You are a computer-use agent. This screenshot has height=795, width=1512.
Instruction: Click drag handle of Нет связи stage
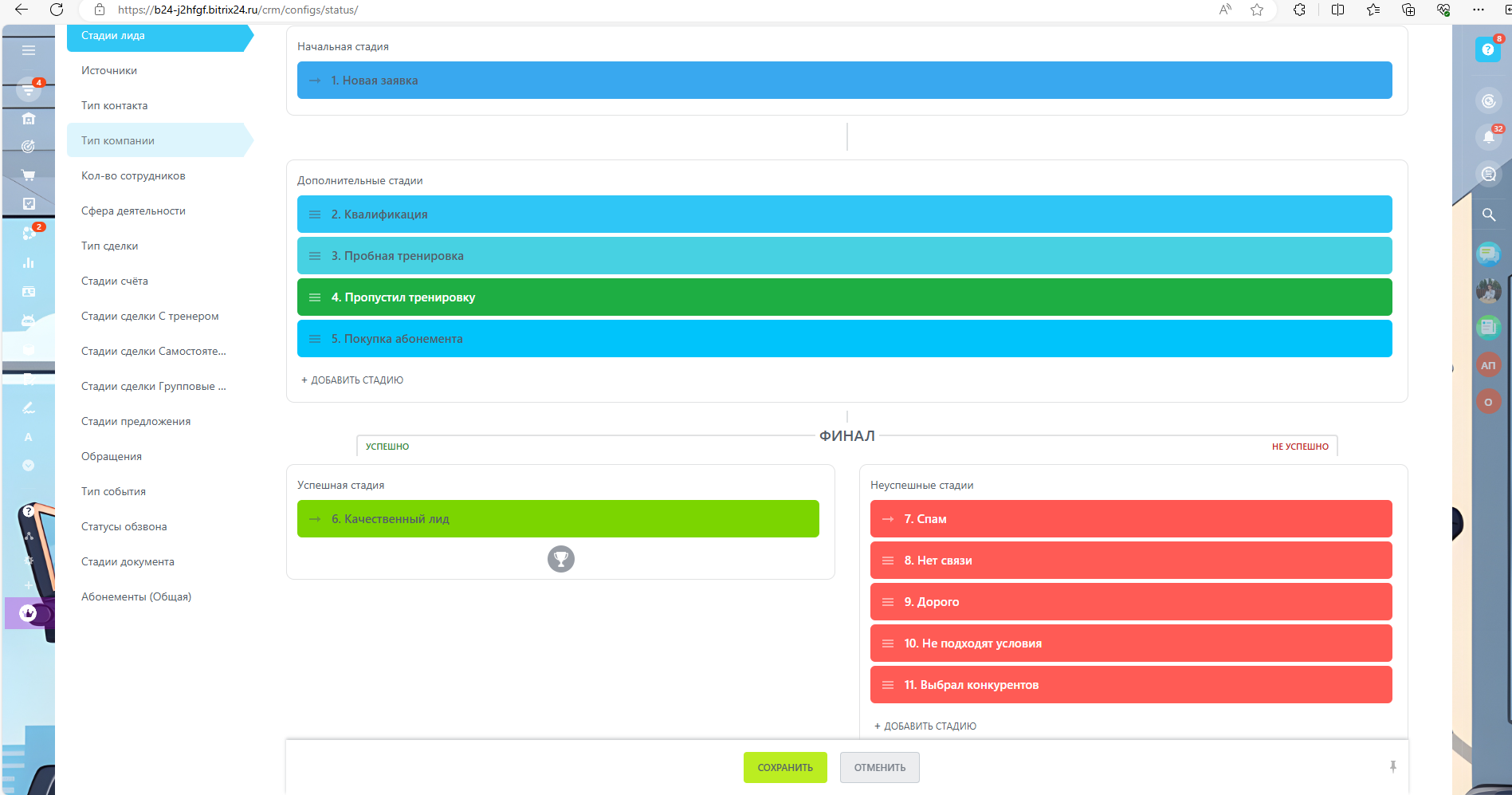point(888,561)
